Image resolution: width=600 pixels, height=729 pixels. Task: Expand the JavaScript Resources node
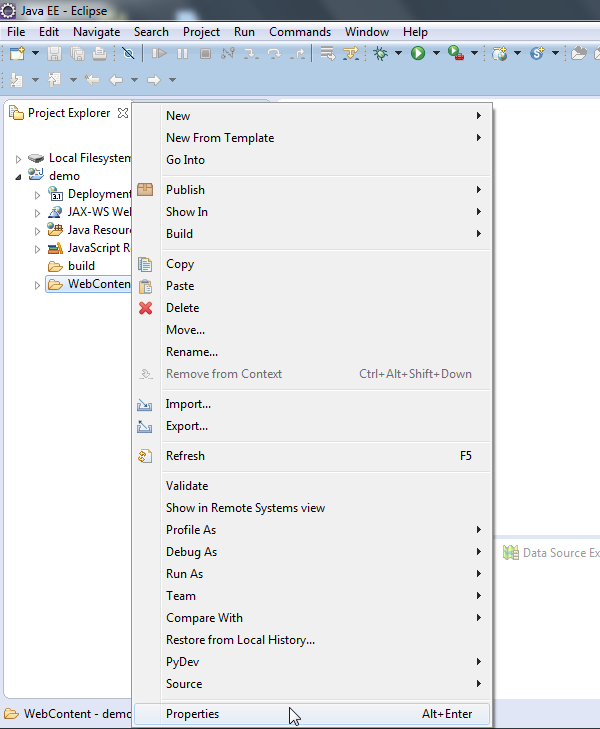click(37, 249)
